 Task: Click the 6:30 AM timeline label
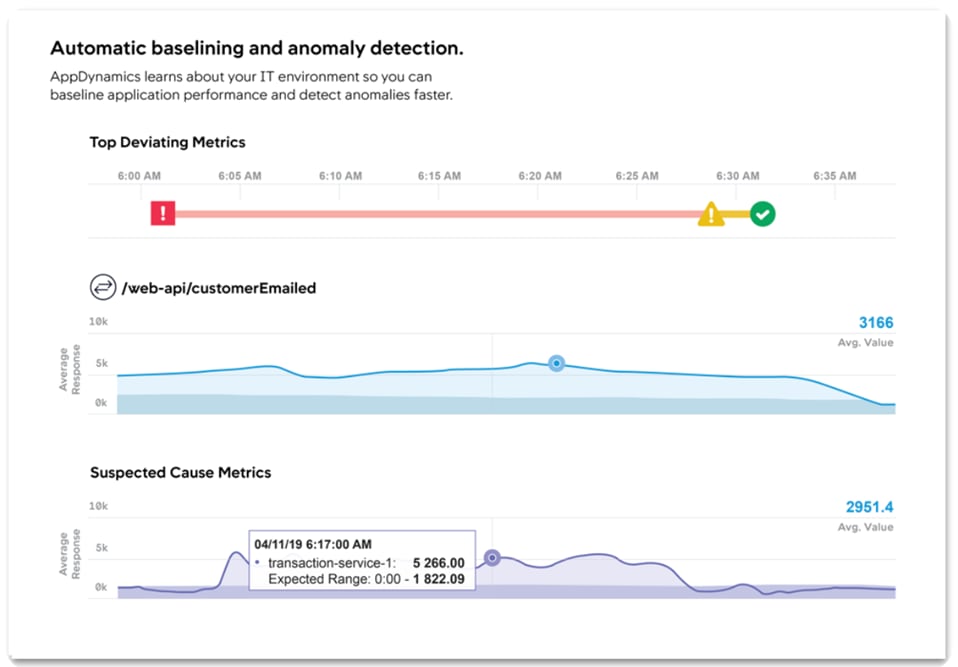pyautogui.click(x=738, y=176)
